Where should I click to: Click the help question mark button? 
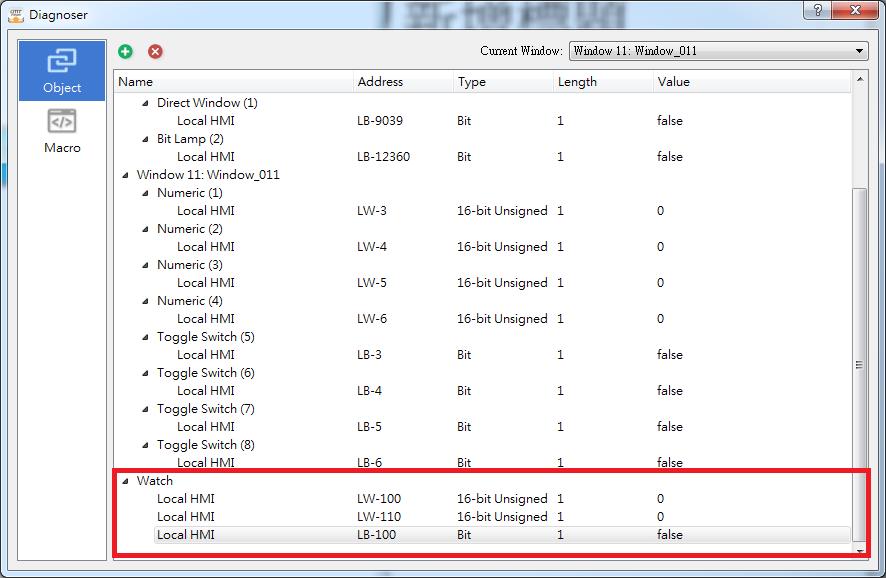[818, 10]
